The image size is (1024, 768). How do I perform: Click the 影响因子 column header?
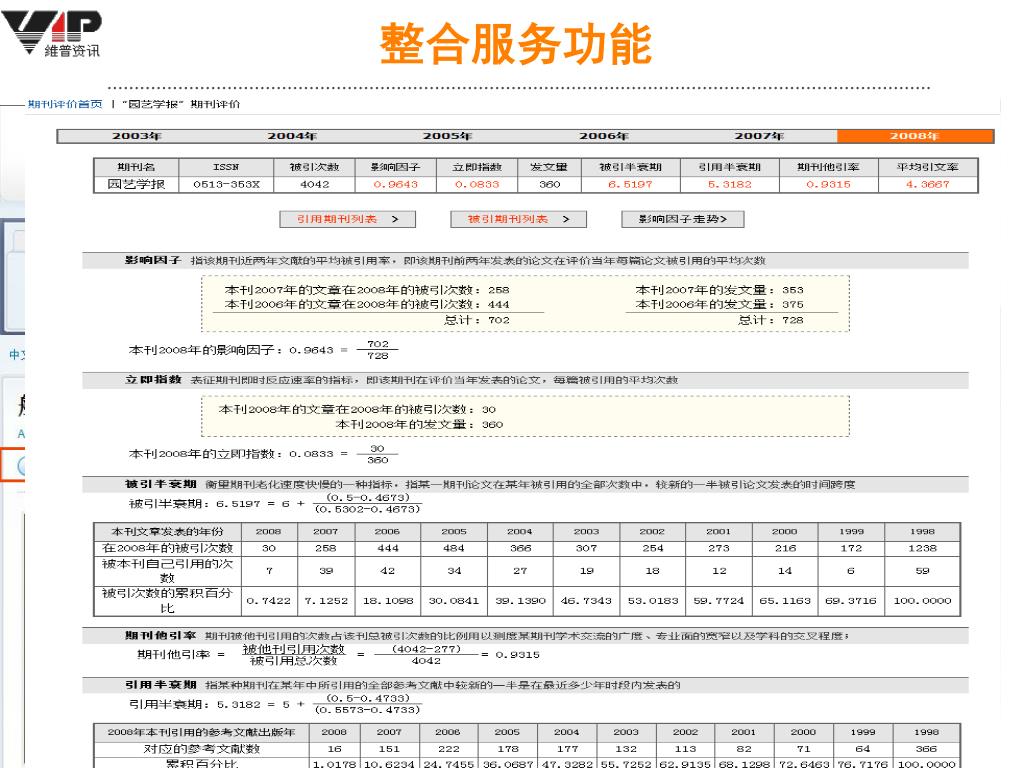click(x=395, y=167)
